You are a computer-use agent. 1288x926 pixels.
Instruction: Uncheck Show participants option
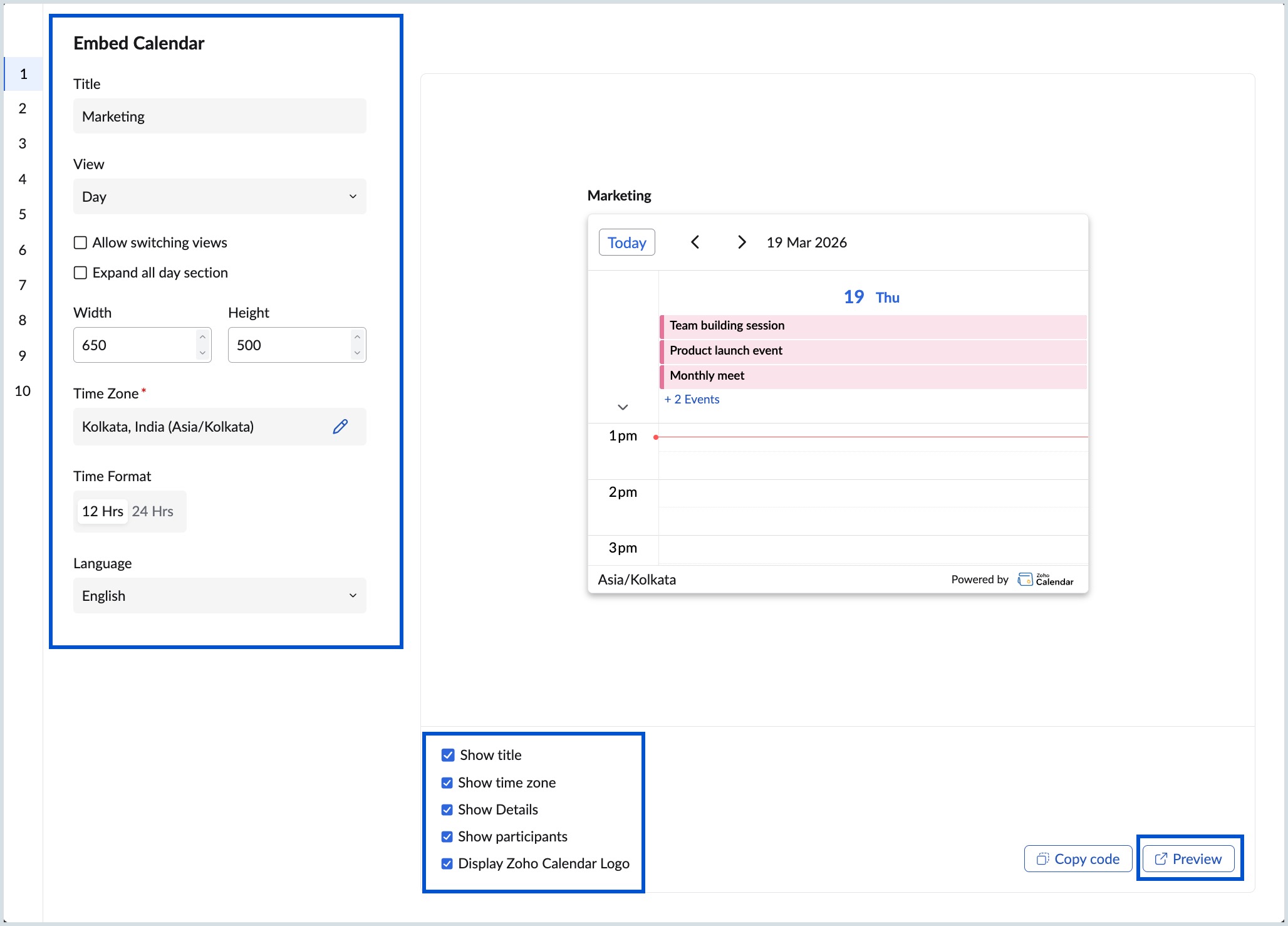[x=447, y=836]
